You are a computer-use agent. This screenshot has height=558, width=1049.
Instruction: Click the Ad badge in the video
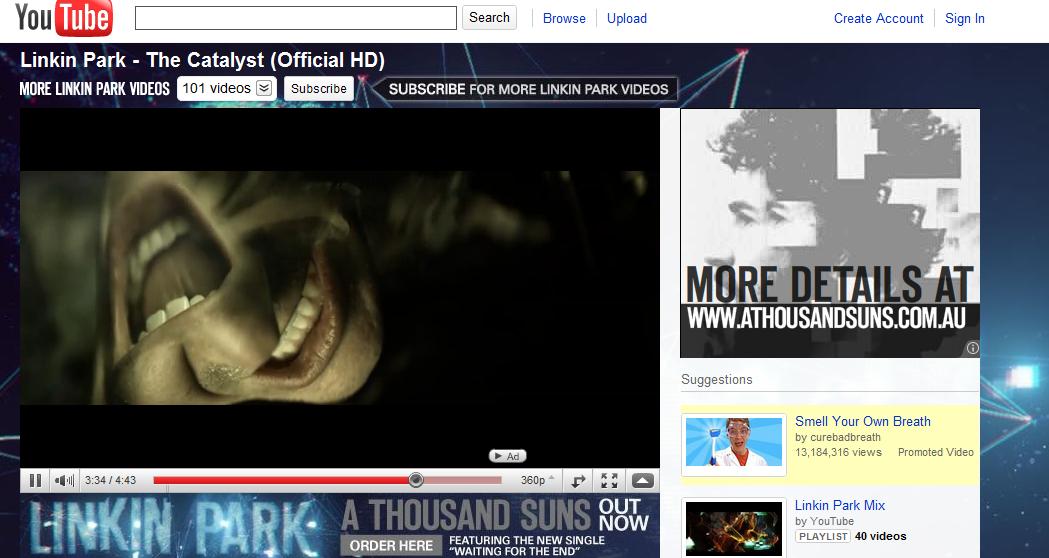508,456
